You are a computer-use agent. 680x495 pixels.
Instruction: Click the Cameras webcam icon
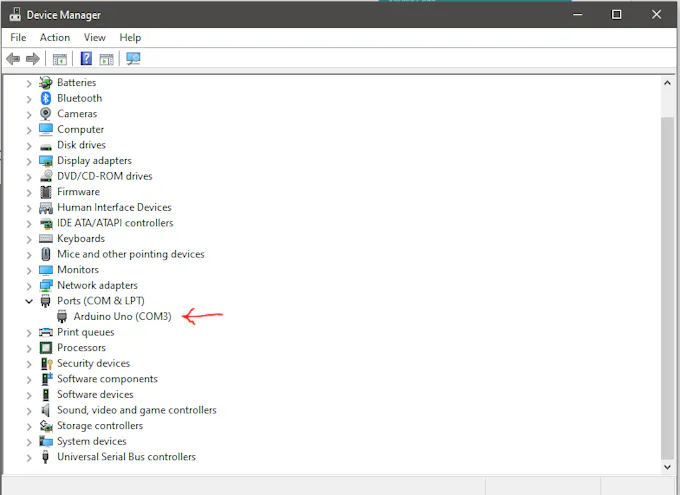point(46,114)
